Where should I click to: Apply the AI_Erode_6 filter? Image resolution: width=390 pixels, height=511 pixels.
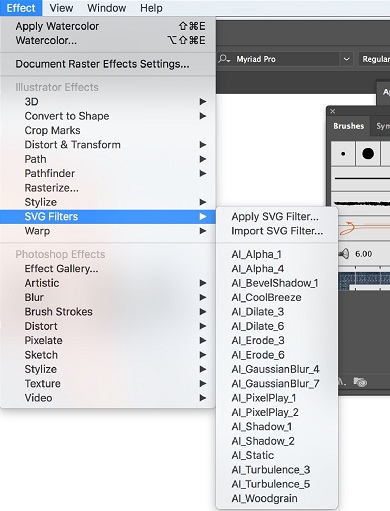coord(277,355)
